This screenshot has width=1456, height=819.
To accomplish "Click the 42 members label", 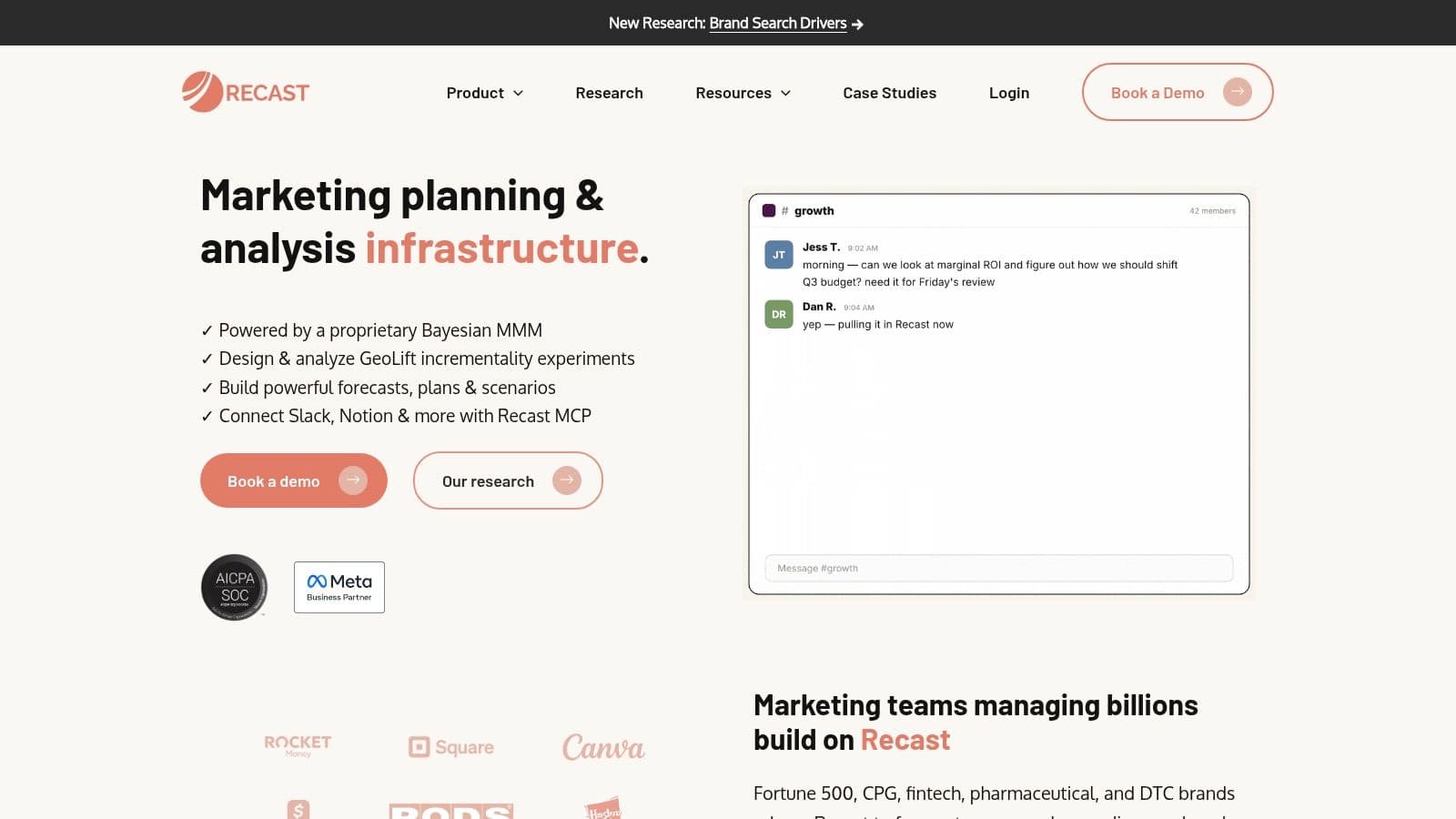I will point(1212,211).
